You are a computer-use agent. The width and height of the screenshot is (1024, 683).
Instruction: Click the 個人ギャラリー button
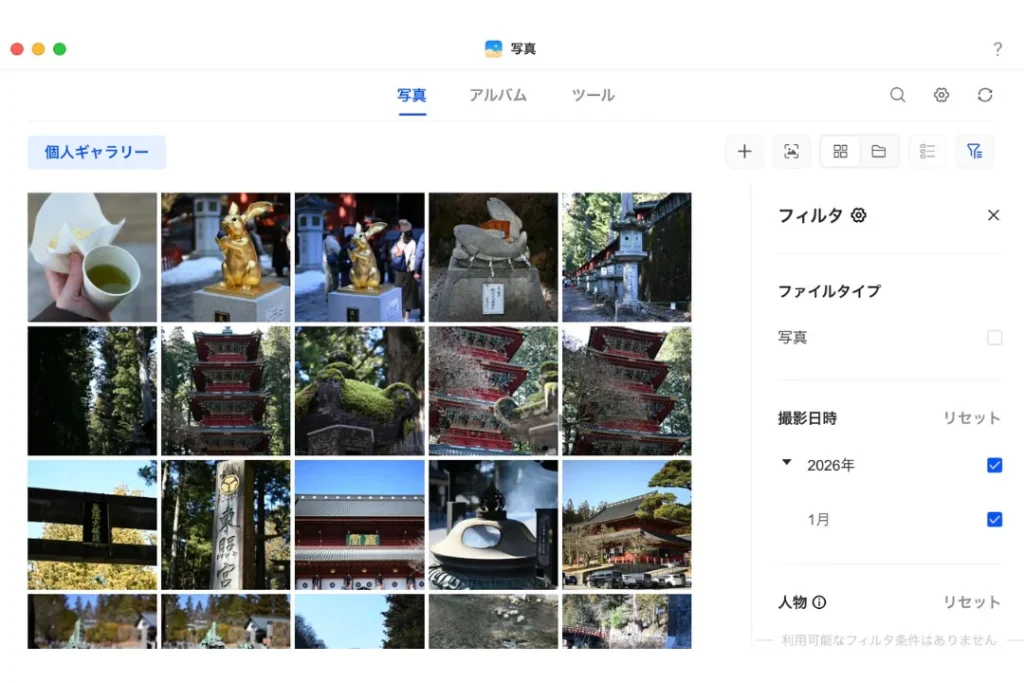96,152
